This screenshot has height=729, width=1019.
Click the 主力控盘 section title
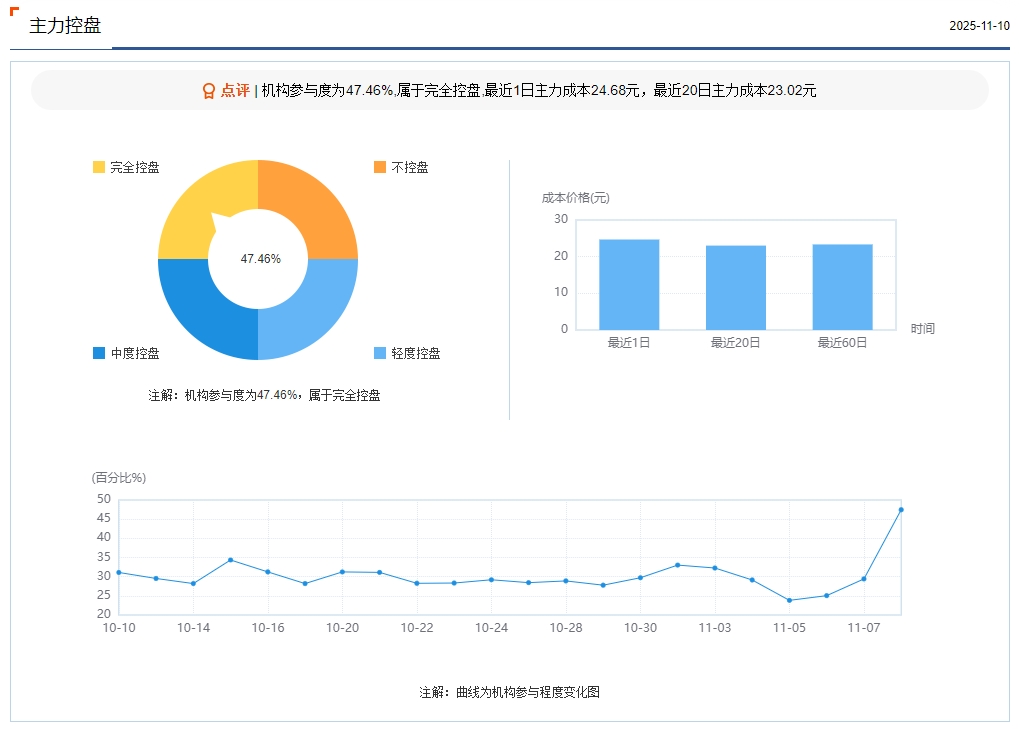[x=65, y=26]
